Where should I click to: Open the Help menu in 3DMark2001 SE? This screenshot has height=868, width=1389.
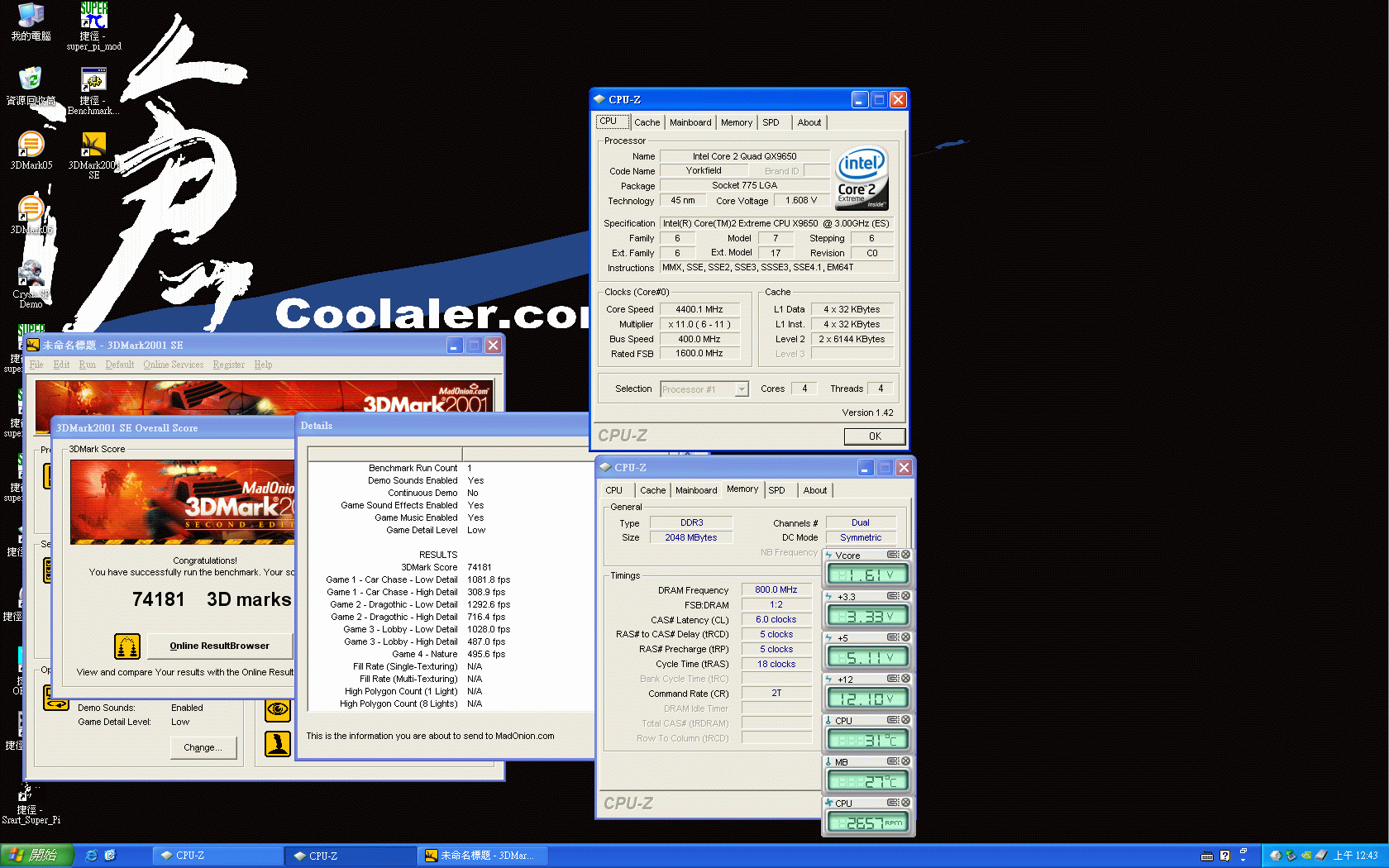pos(263,365)
